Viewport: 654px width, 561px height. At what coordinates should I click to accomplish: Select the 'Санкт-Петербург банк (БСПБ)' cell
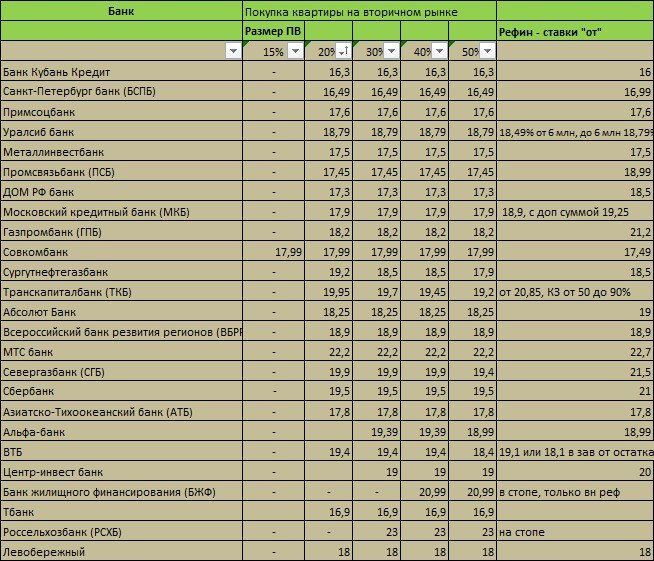pos(121,91)
